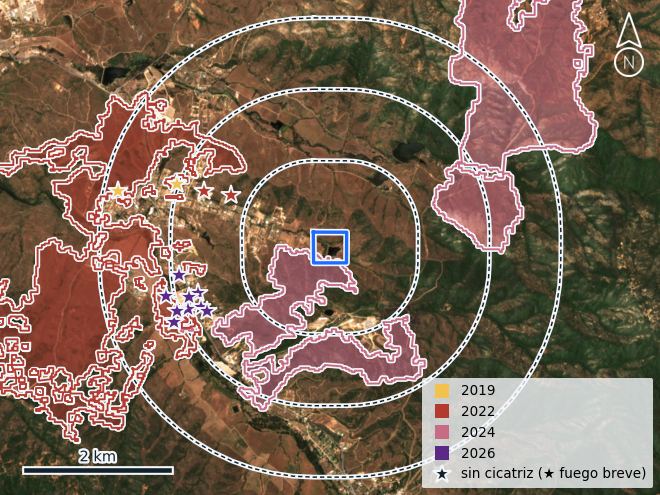Click the purple 2026 legend swatch
The image size is (660, 495).
pyautogui.click(x=442, y=453)
